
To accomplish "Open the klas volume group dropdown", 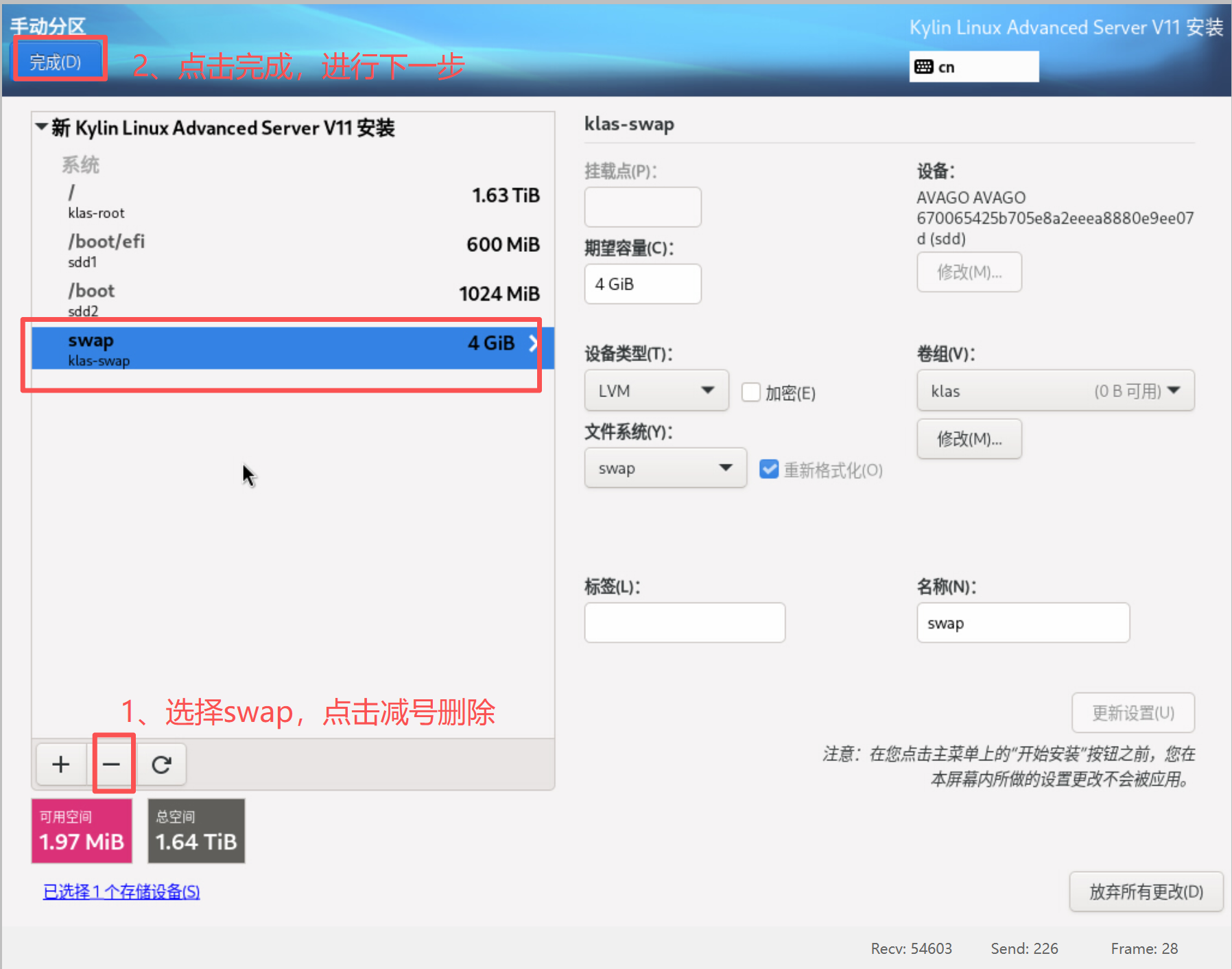I will pos(1054,390).
